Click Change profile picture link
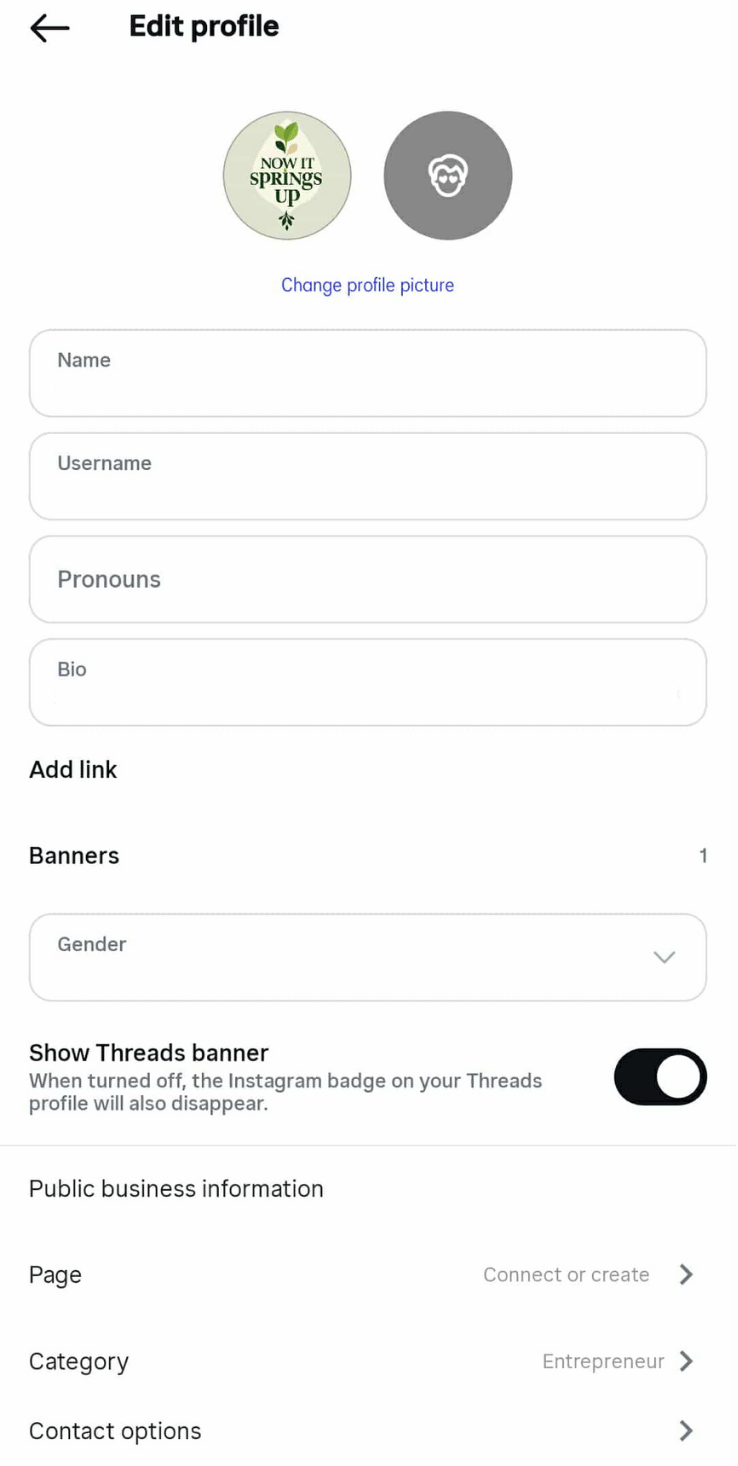This screenshot has width=738, height=1466. click(367, 285)
